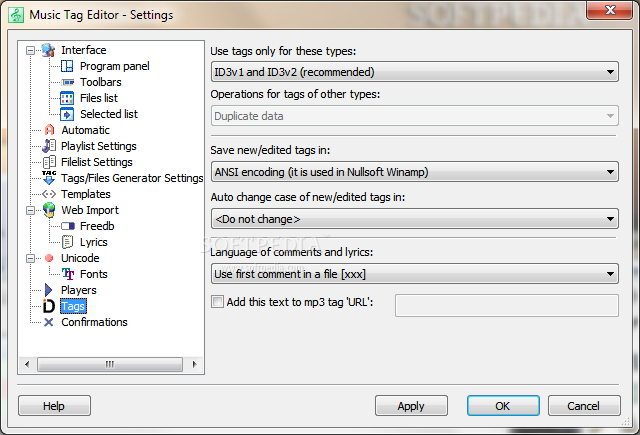
Task: Click the Files list grid icon
Action: (67, 98)
